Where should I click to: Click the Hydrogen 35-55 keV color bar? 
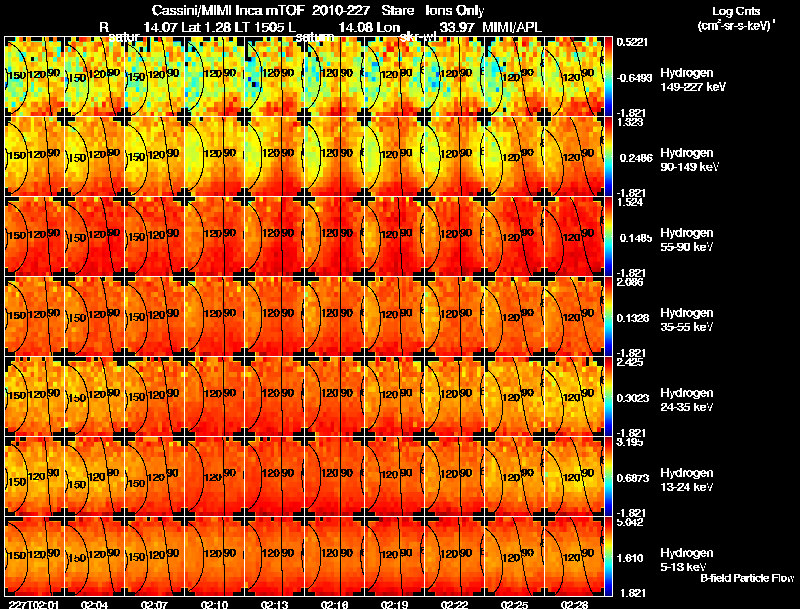point(608,317)
